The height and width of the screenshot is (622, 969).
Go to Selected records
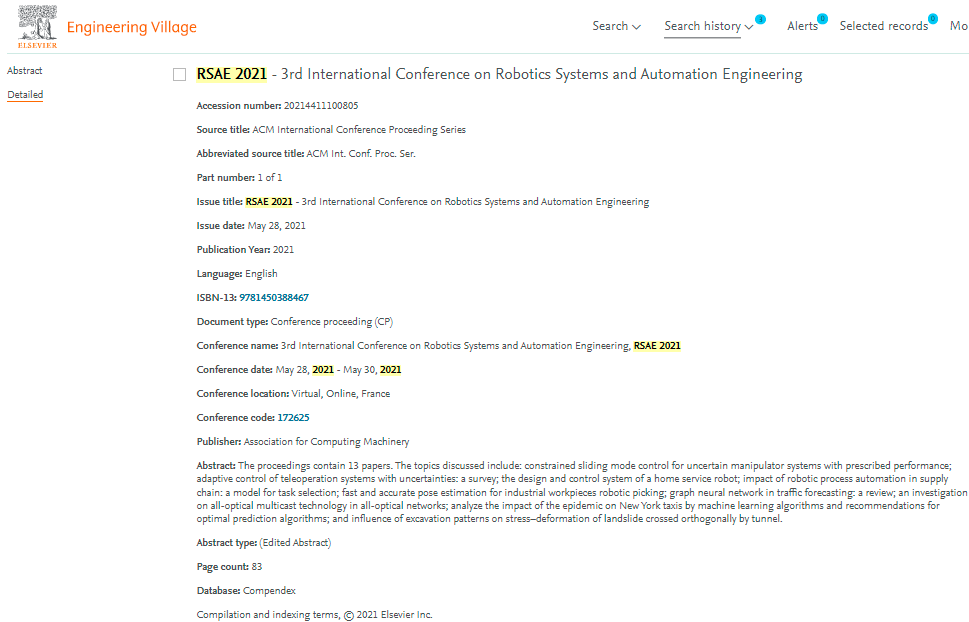[x=883, y=26]
